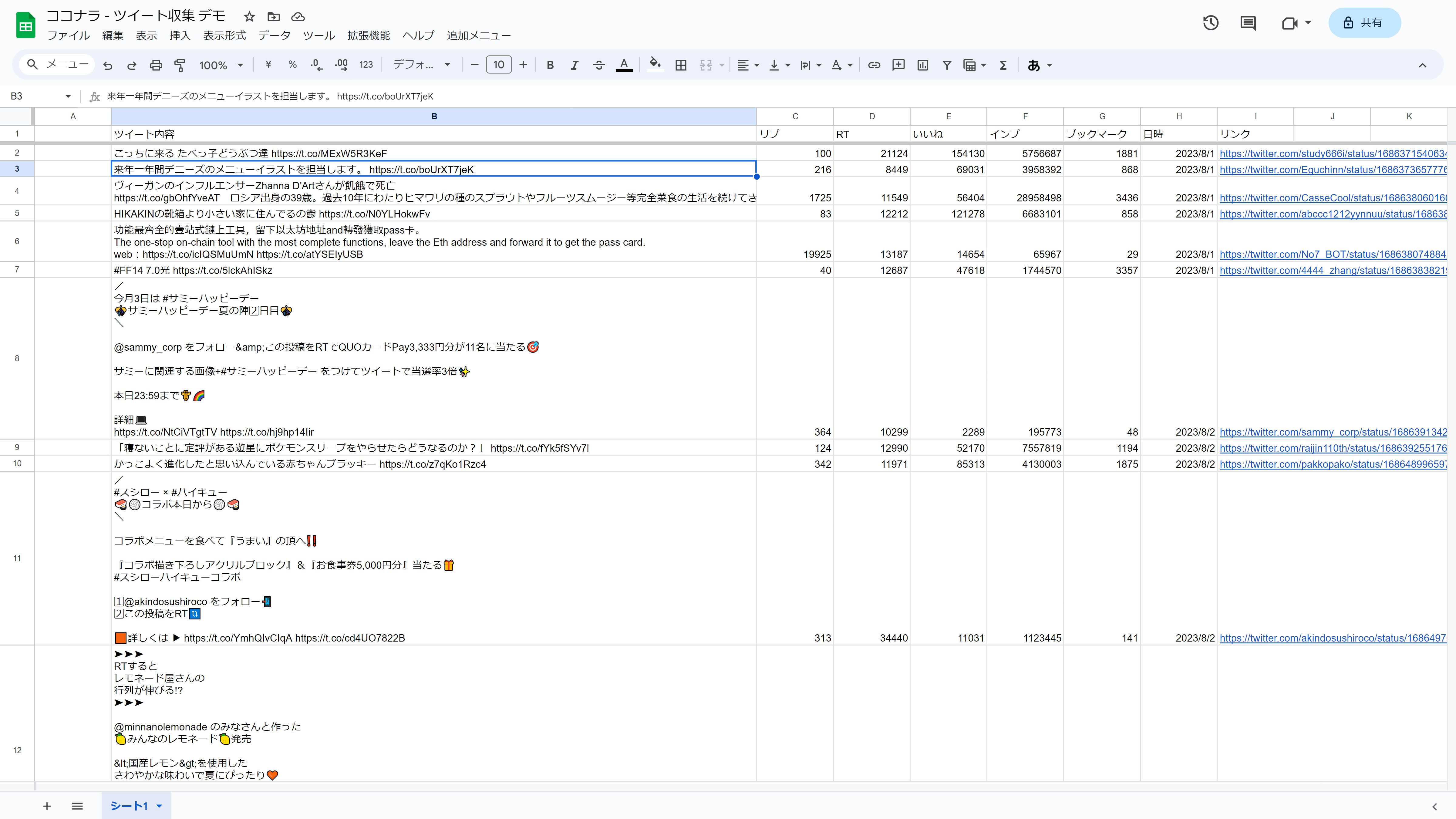Open the 編集 menu

[x=113, y=35]
